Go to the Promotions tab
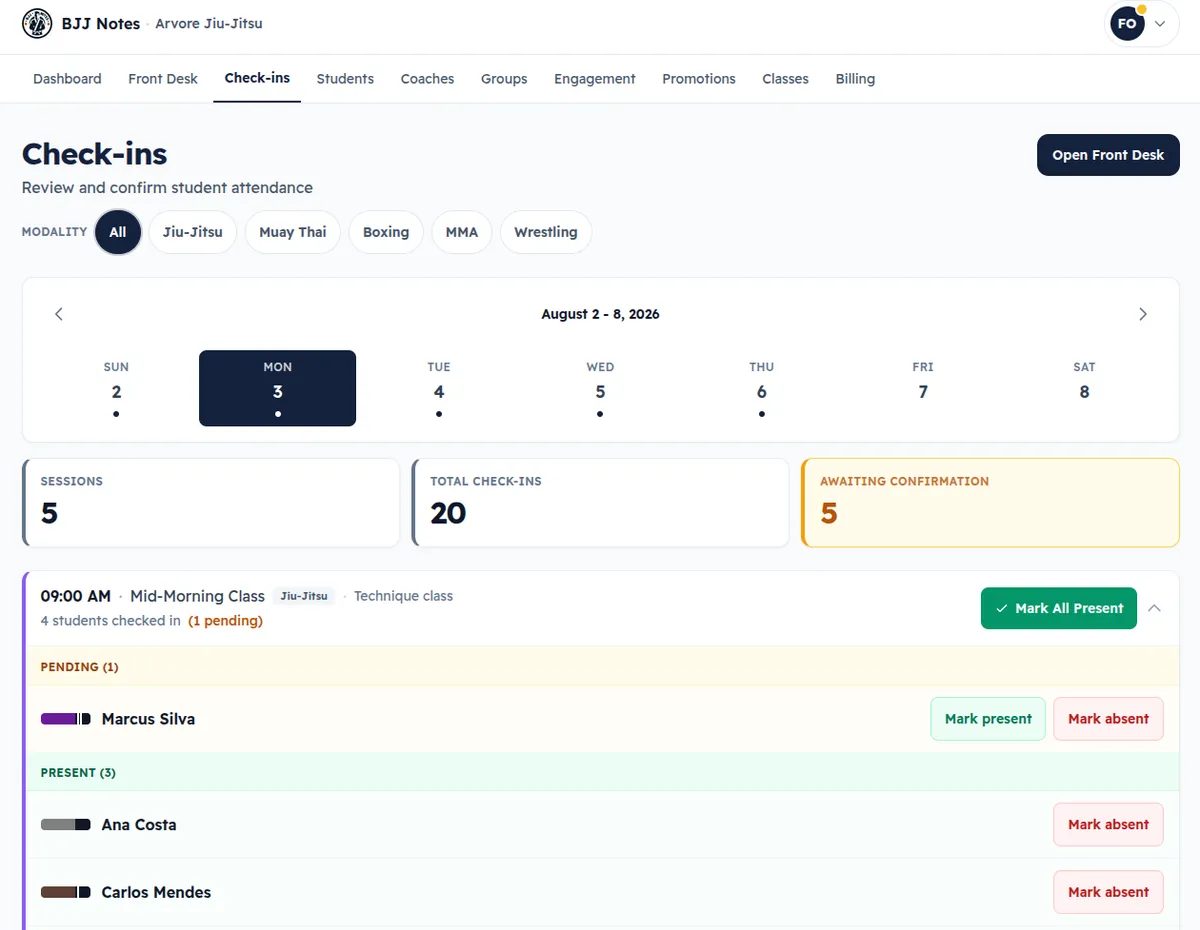 click(699, 79)
